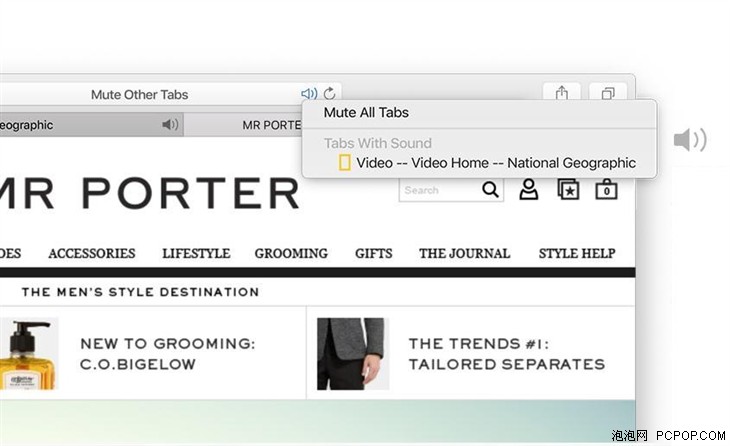Go to THE JOURNAL section
The image size is (730, 446).
coord(464,253)
